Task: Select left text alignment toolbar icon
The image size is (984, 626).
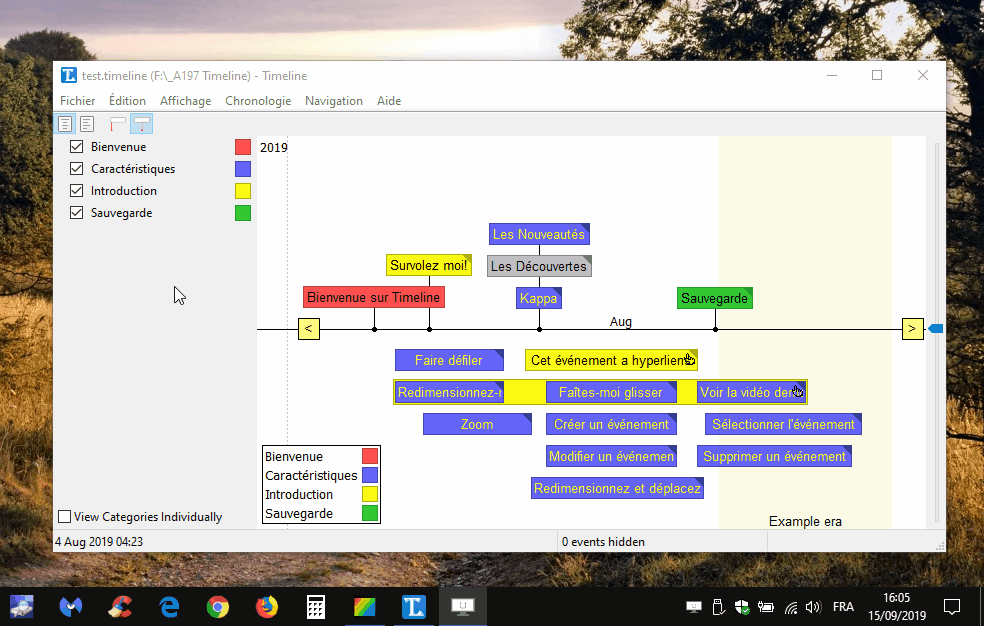Action: tap(87, 124)
